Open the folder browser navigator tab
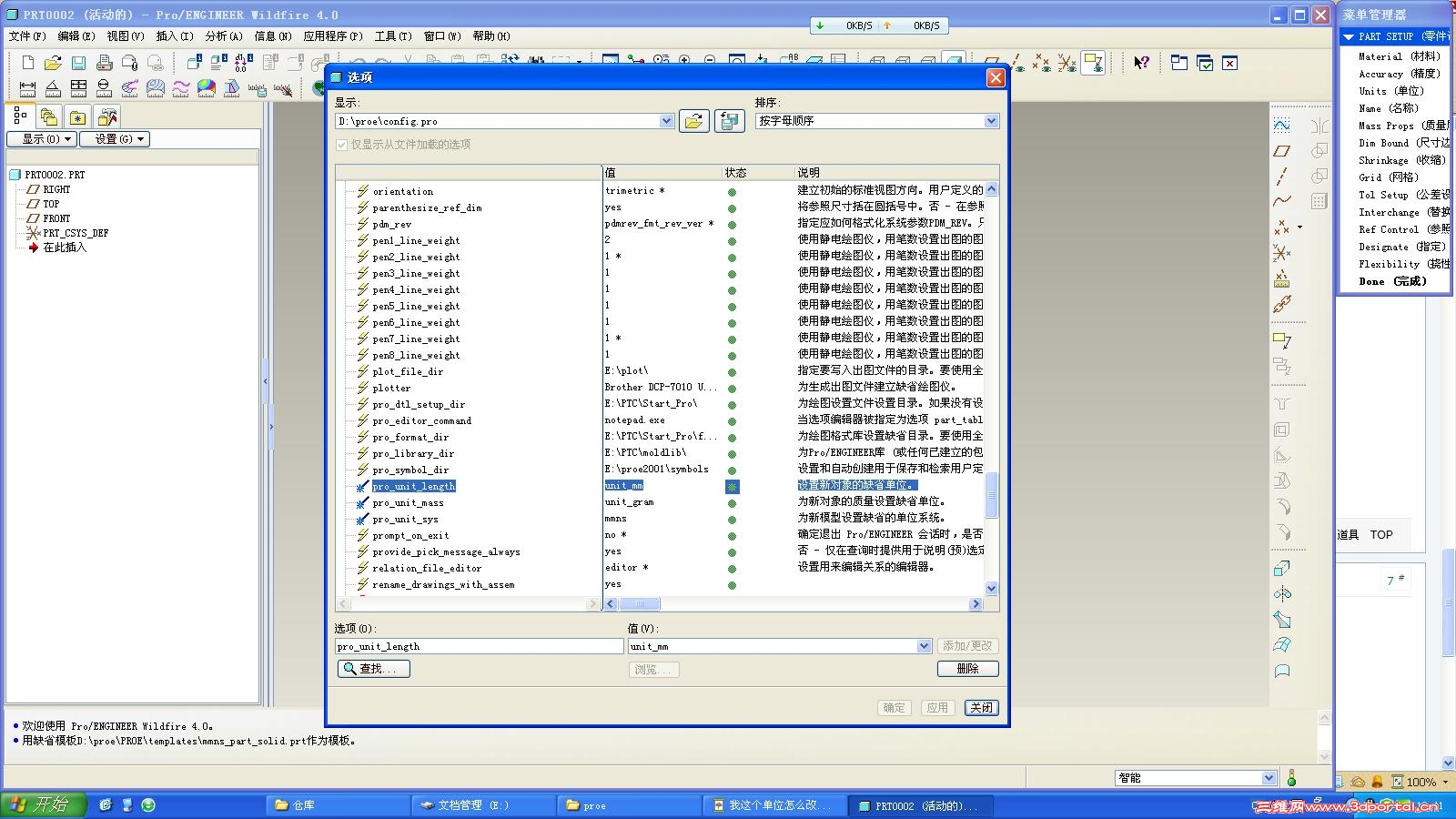Viewport: 1456px width, 819px height. click(49, 116)
